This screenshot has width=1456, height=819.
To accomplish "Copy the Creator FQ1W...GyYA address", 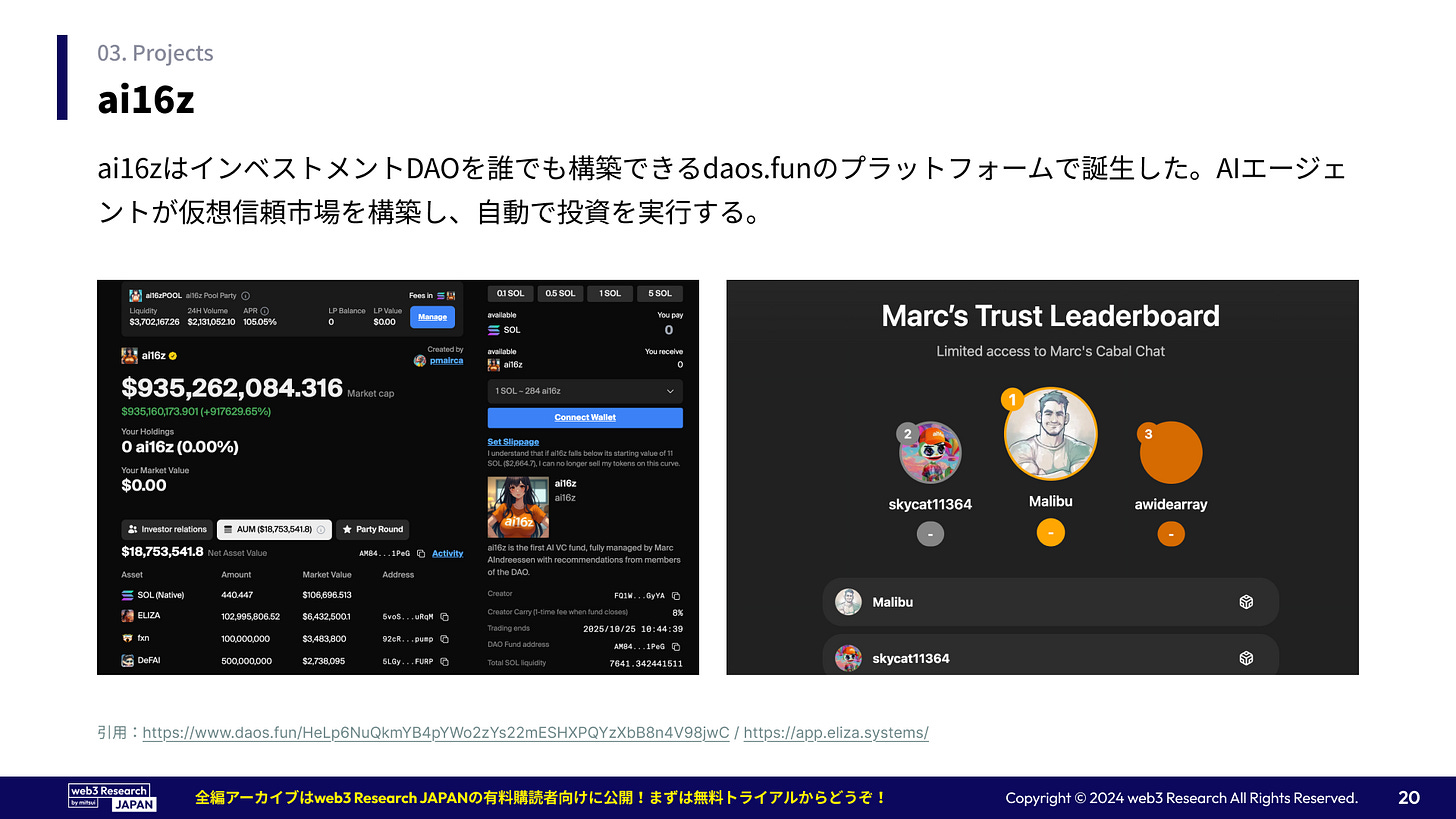I will 677,595.
